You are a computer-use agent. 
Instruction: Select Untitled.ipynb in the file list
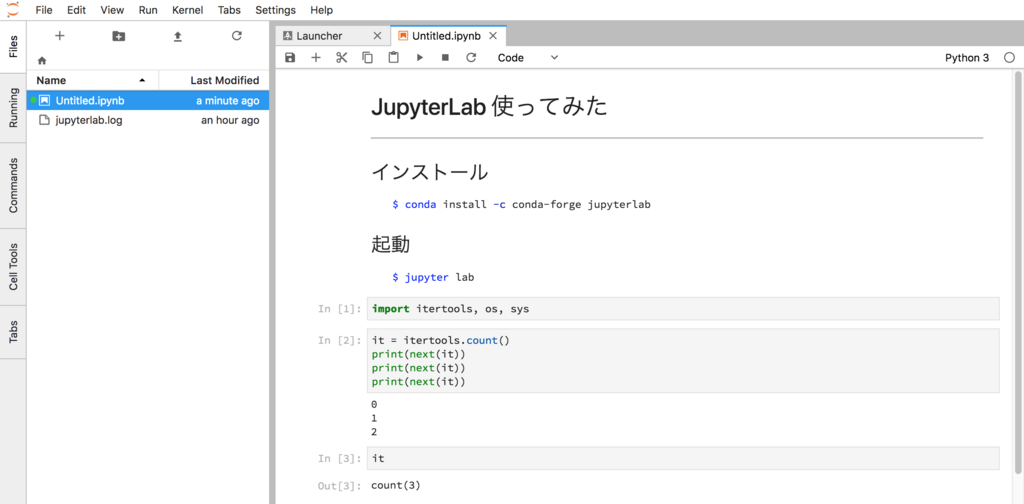(x=148, y=101)
